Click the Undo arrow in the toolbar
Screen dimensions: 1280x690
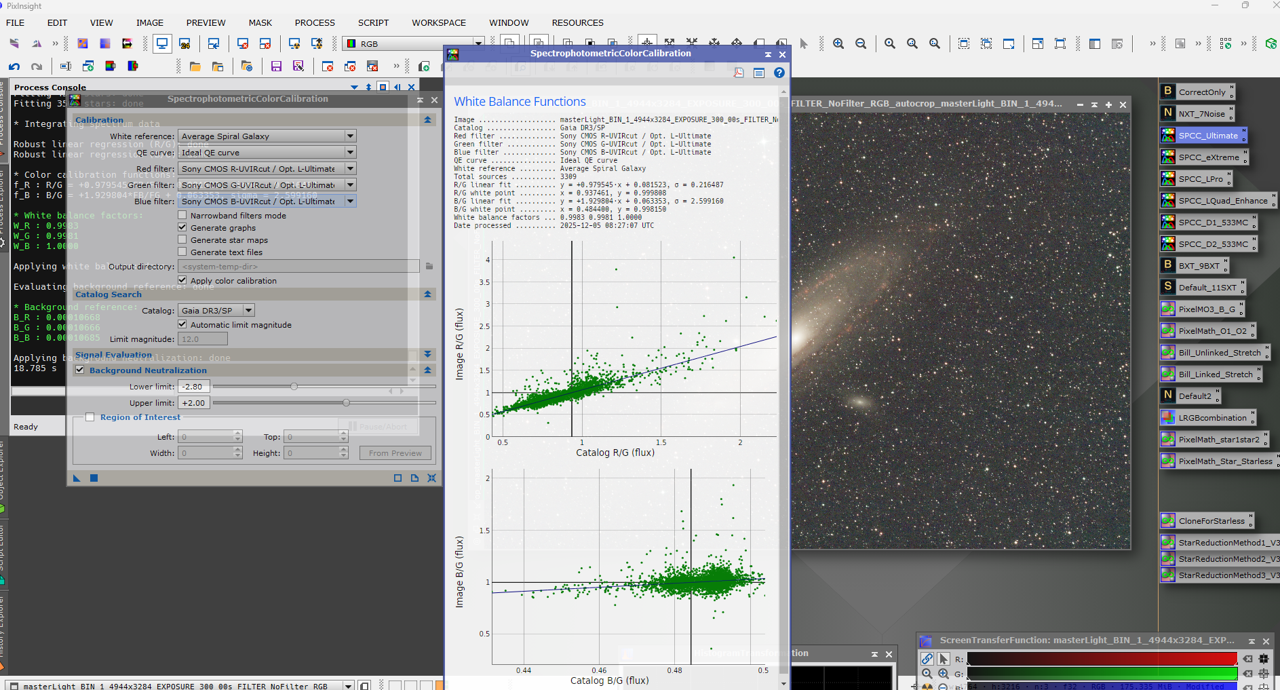14,67
